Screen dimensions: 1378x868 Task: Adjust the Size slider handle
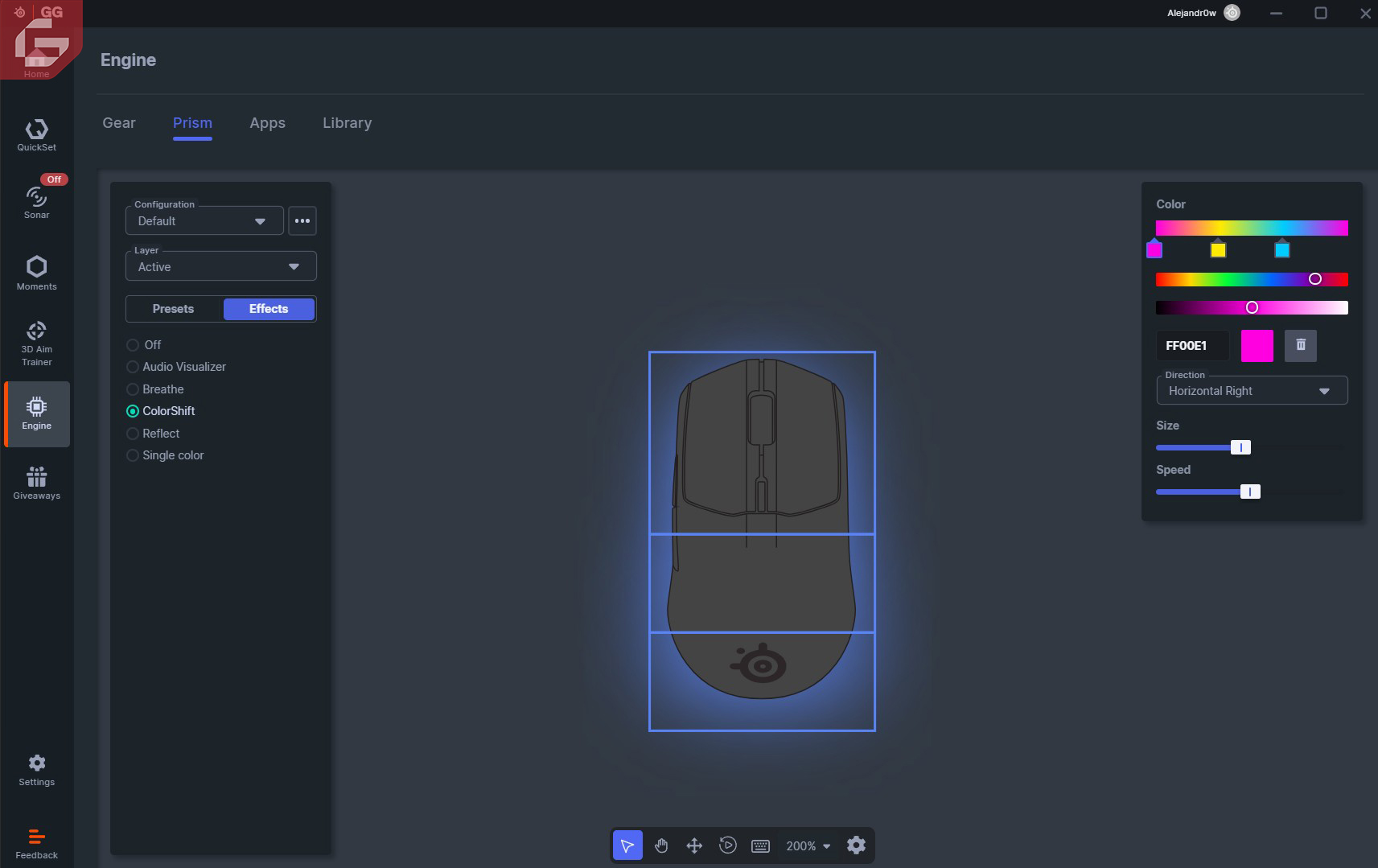tap(1240, 447)
